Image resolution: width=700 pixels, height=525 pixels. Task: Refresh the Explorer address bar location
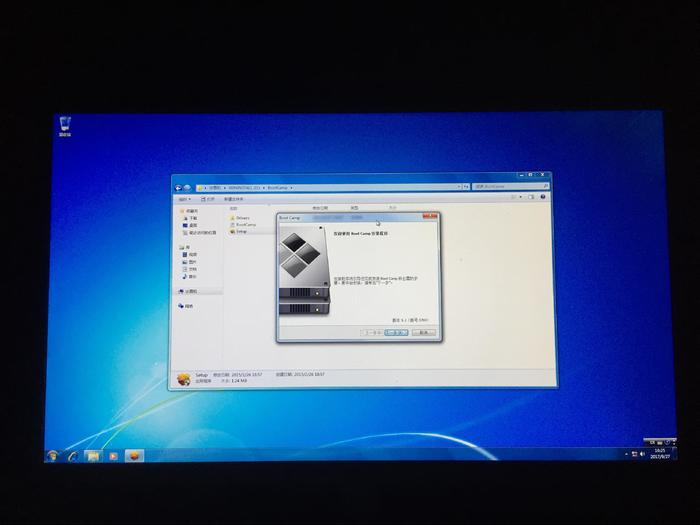click(466, 187)
